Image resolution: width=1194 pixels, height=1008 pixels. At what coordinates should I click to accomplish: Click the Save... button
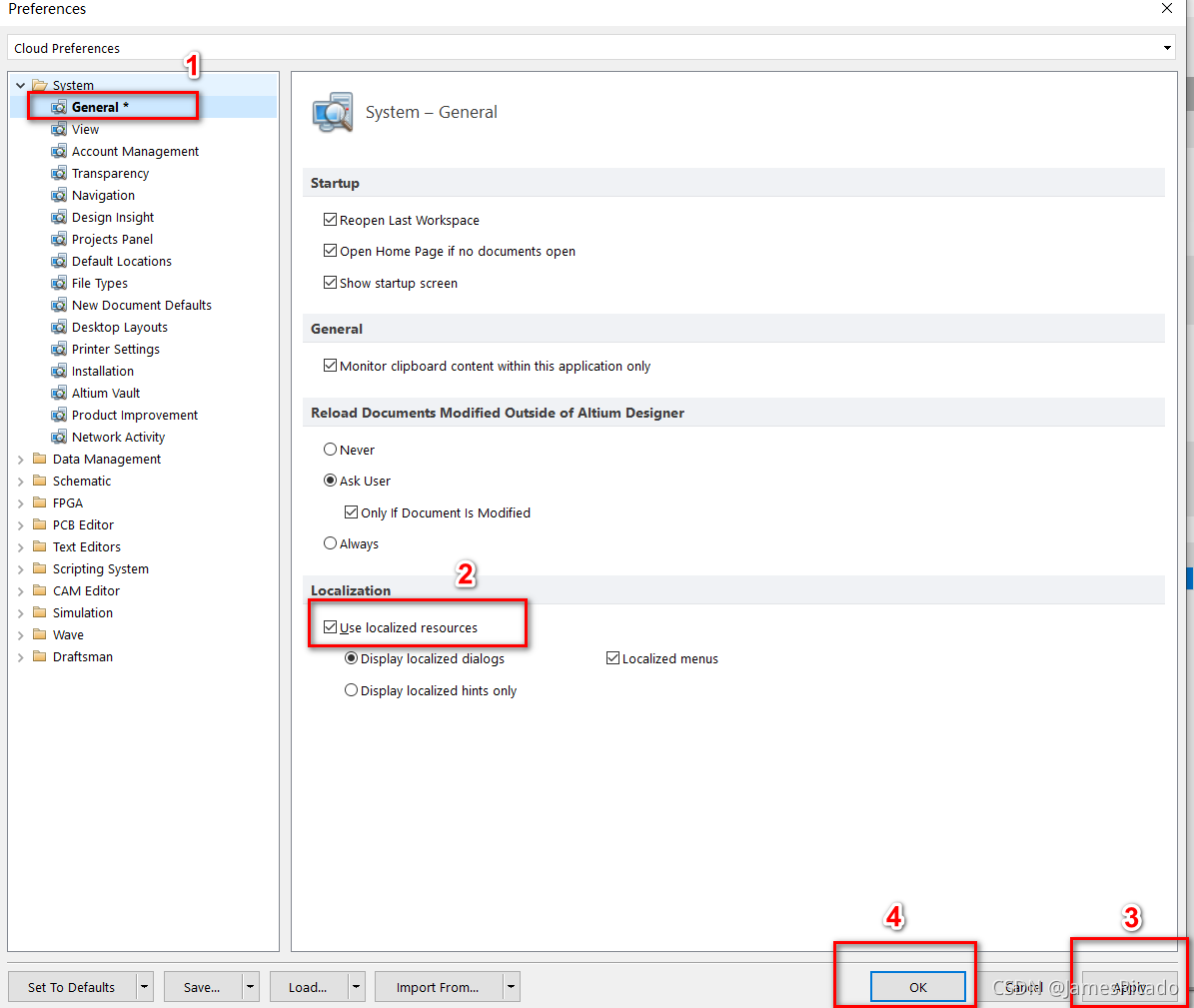(203, 987)
